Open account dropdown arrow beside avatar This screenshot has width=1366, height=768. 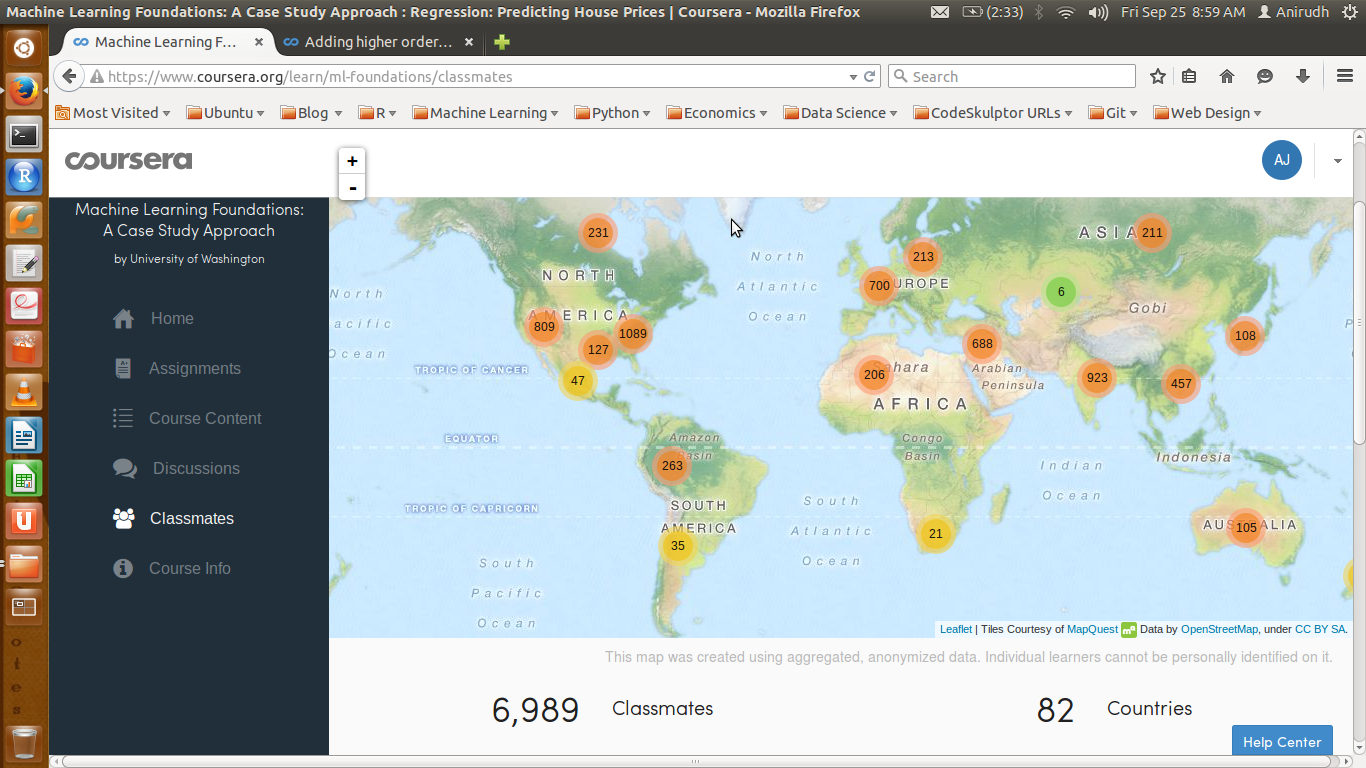(1337, 161)
